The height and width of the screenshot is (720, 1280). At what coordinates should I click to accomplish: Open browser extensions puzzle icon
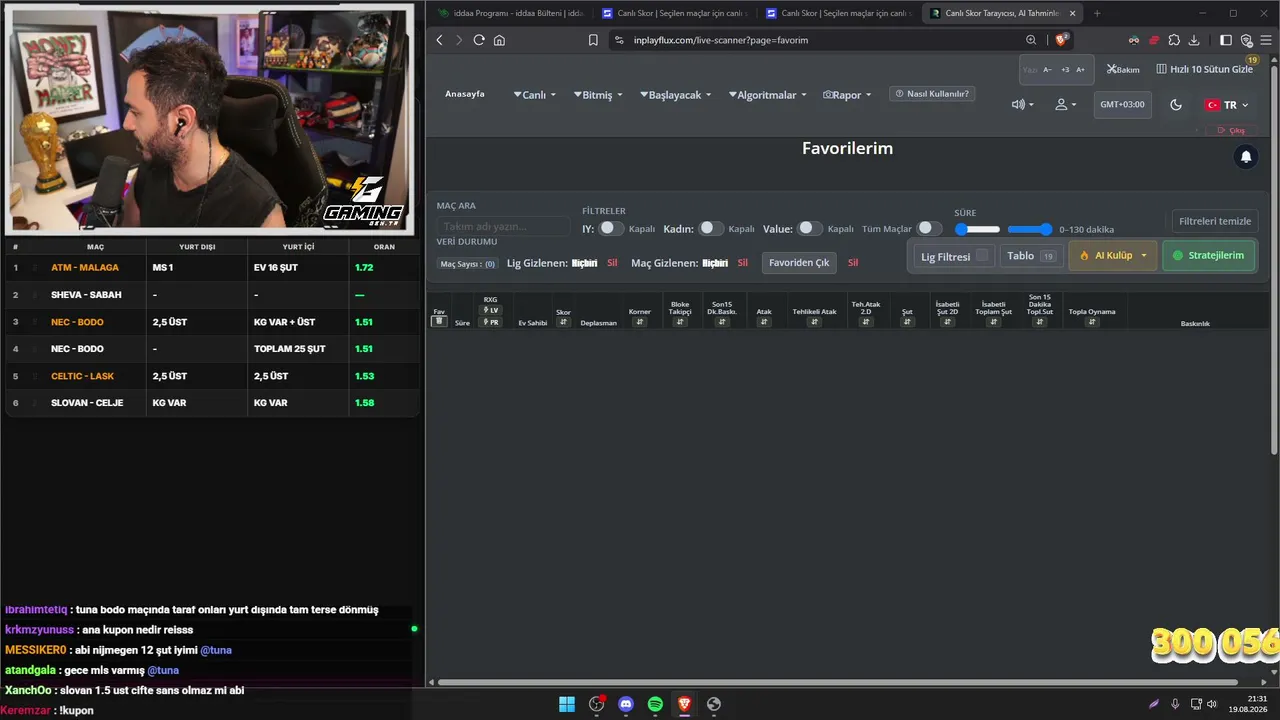[x=1174, y=40]
